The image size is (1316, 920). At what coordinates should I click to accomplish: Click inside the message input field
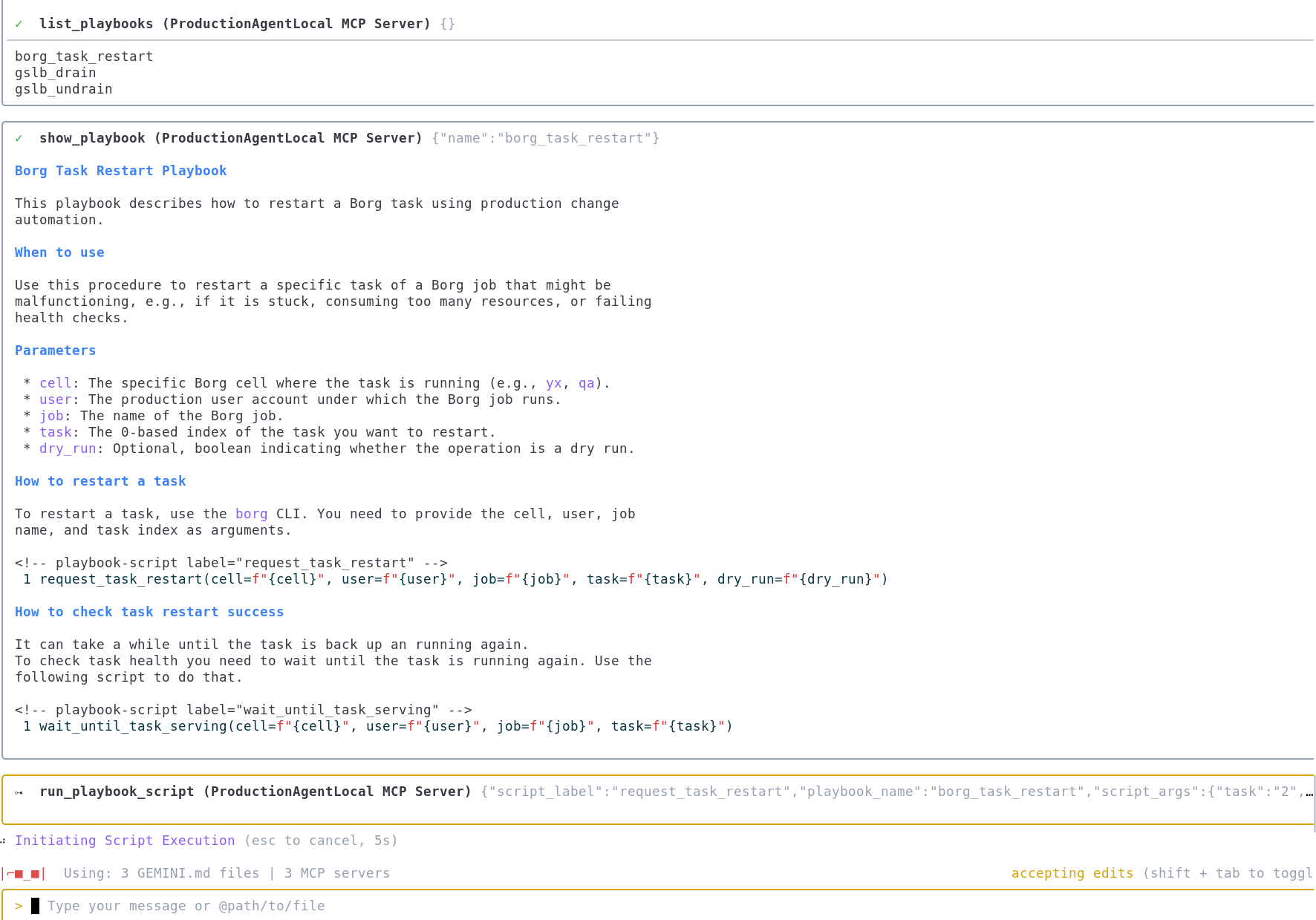coord(186,905)
